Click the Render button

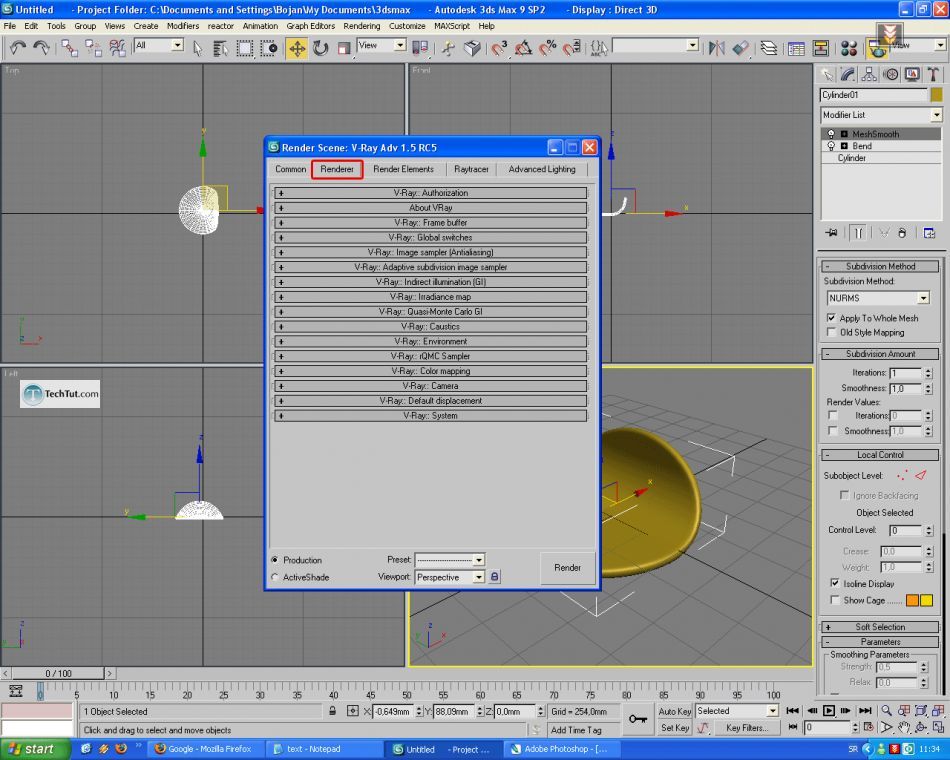point(568,568)
